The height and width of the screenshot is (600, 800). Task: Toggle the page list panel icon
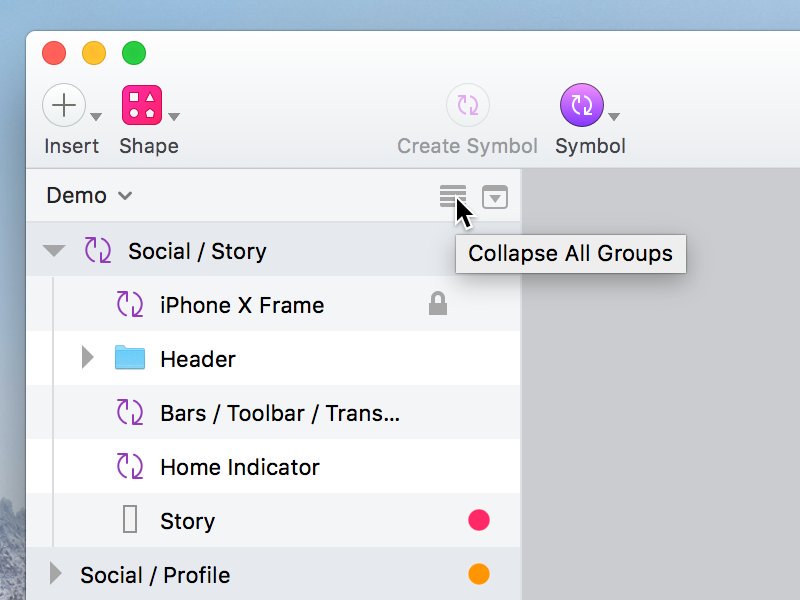click(495, 197)
